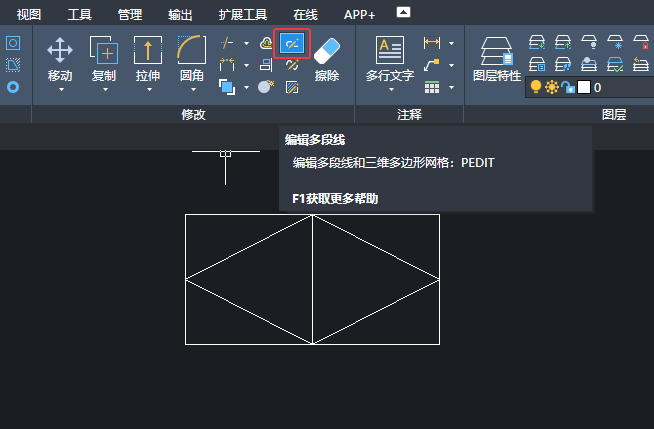Click the Modify (修改) panel title
The image size is (654, 429).
(x=193, y=114)
